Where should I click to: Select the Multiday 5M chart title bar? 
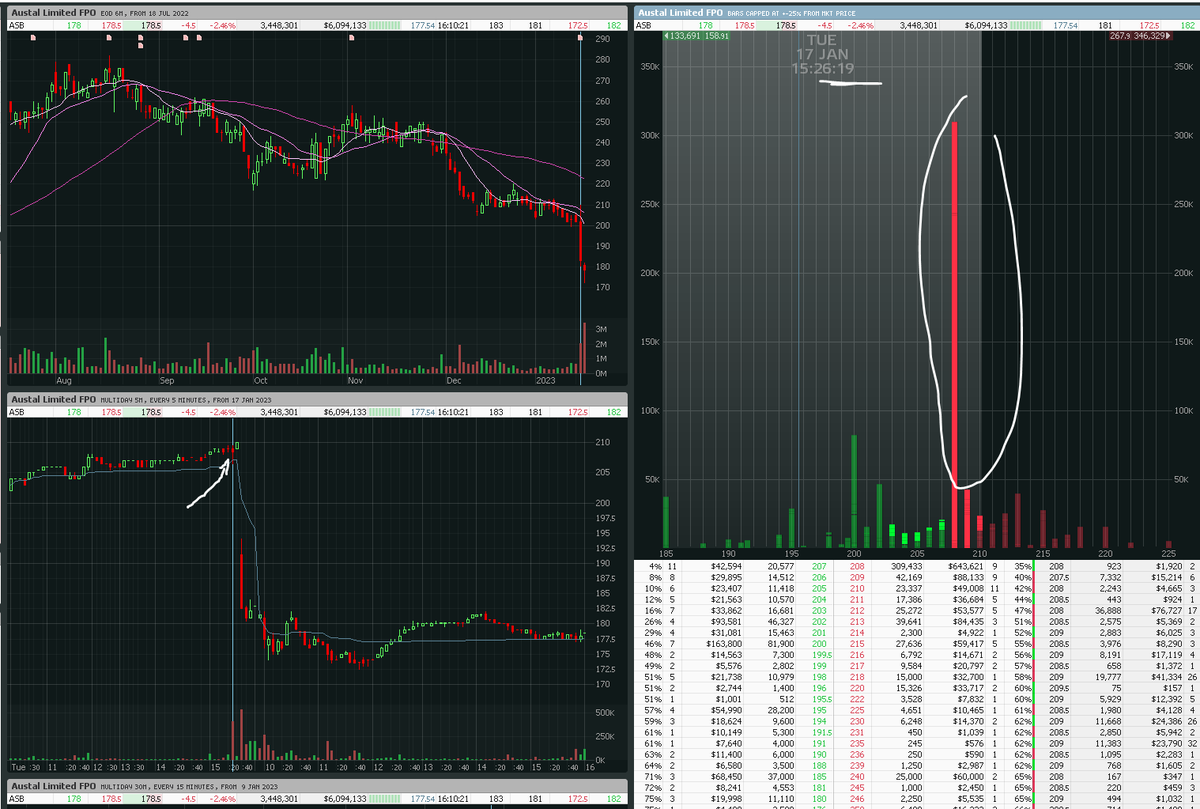point(317,399)
